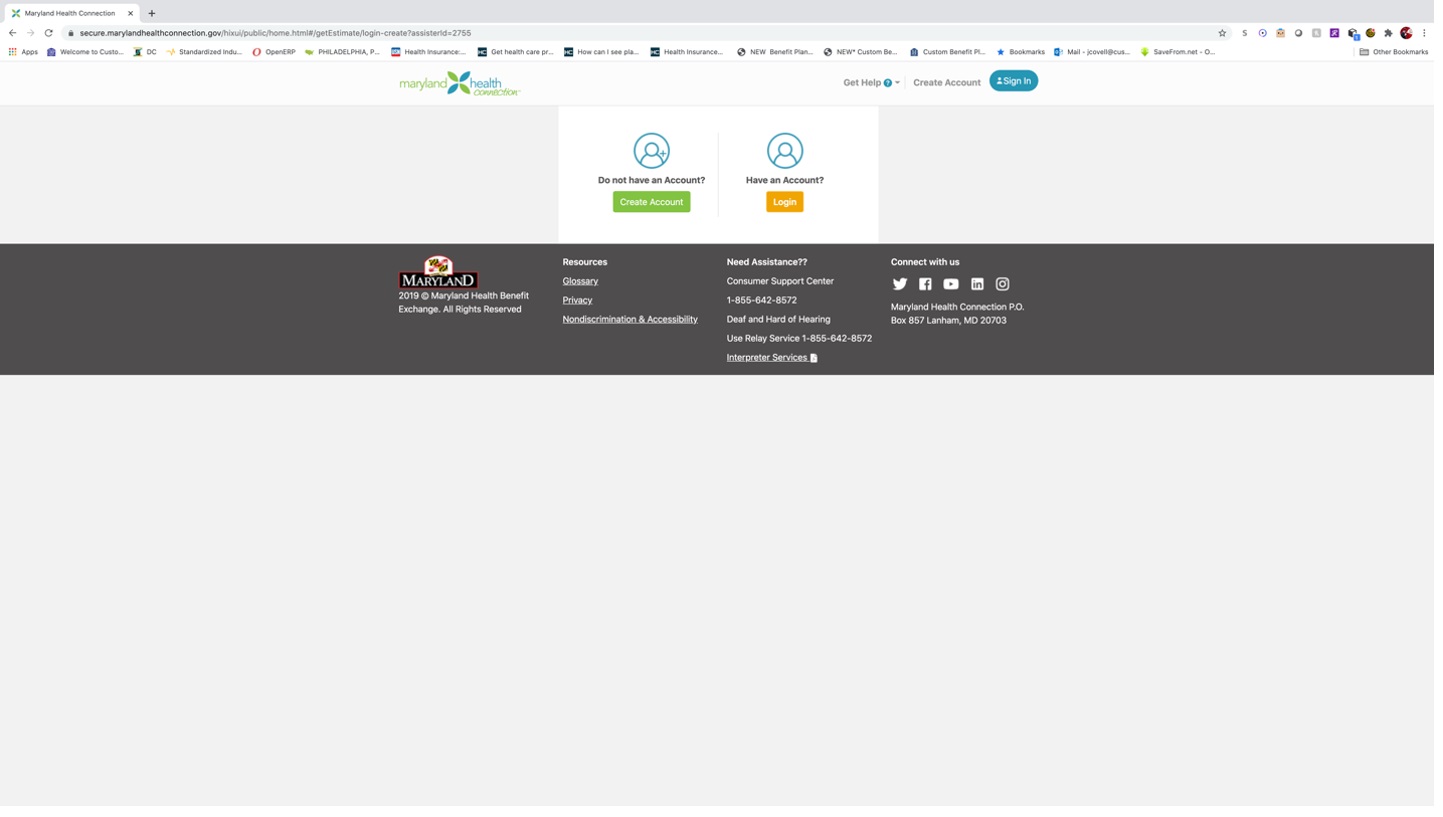The width and height of the screenshot is (1443, 817).
Task: Open the DC bookmark
Action: pyautogui.click(x=146, y=52)
